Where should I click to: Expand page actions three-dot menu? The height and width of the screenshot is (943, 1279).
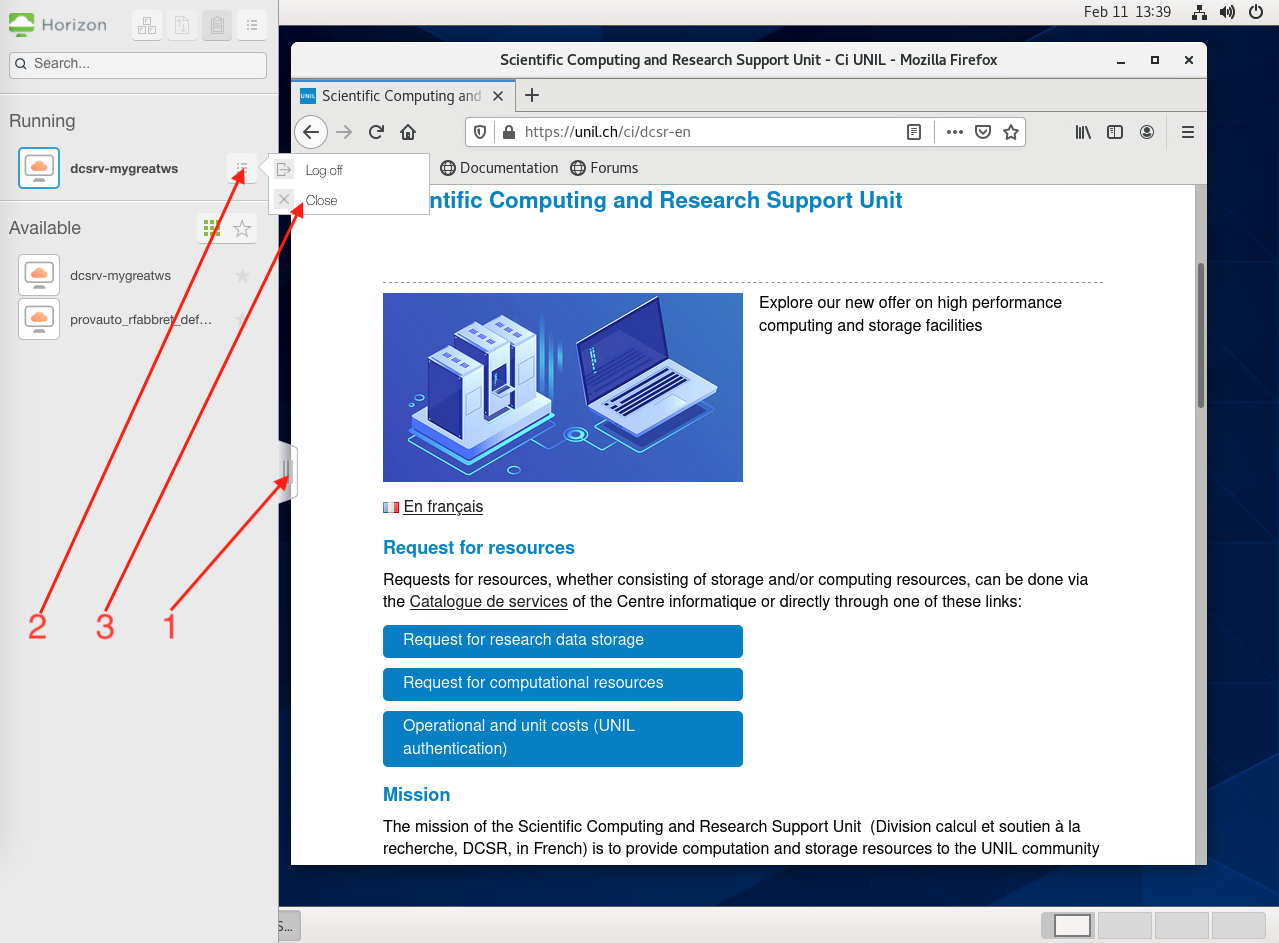coord(954,132)
